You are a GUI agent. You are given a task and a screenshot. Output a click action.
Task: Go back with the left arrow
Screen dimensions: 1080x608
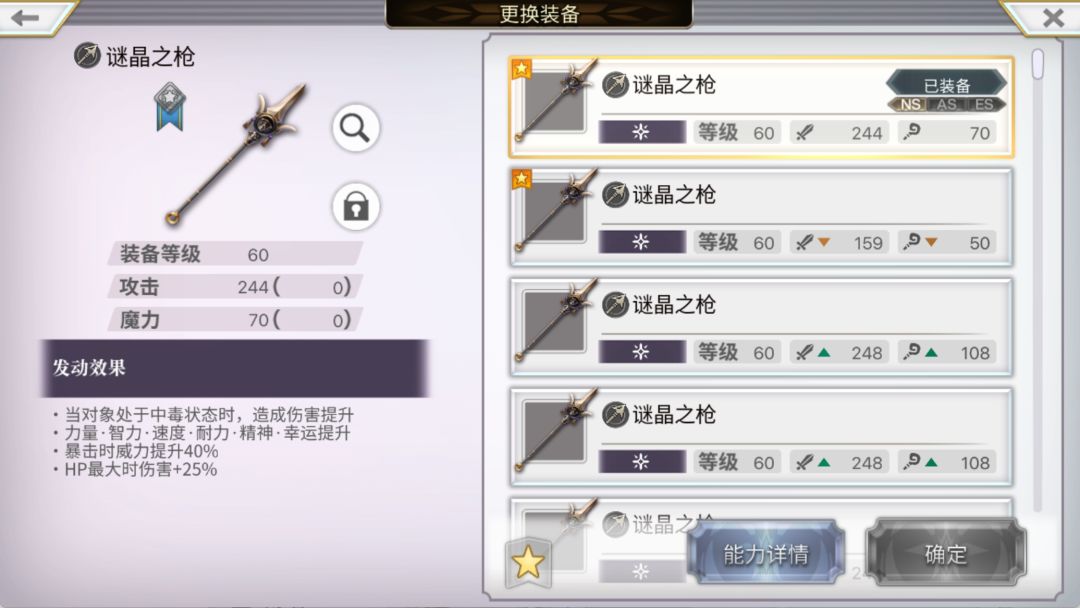[x=26, y=17]
